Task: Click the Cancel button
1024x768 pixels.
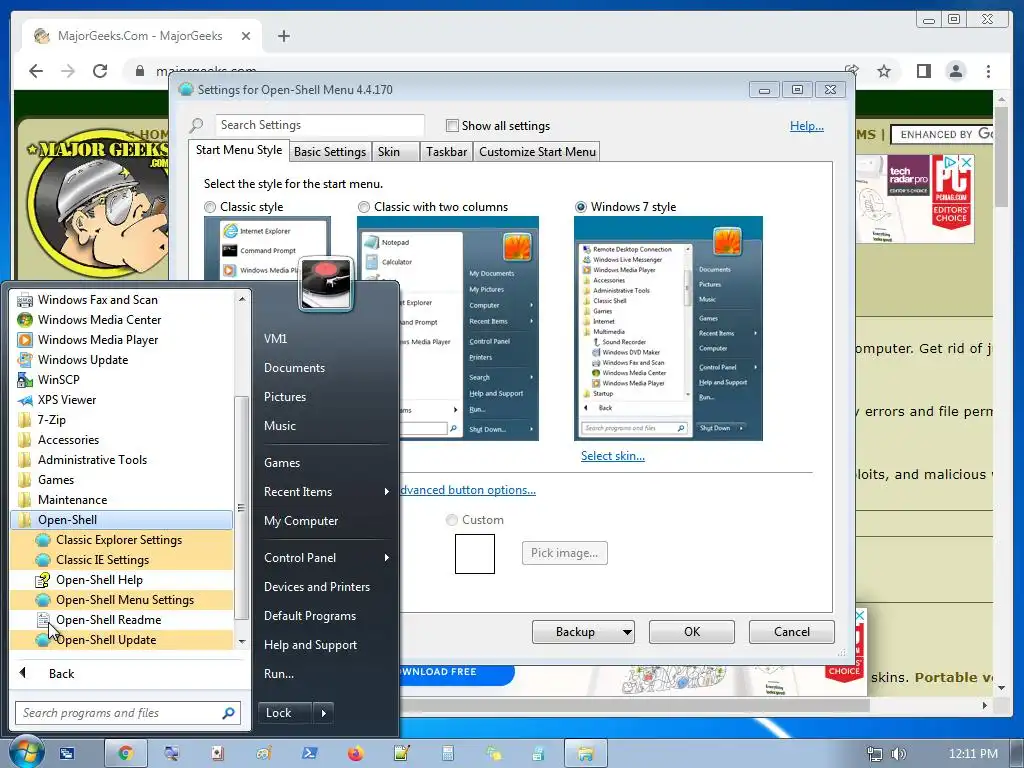Action: (792, 632)
